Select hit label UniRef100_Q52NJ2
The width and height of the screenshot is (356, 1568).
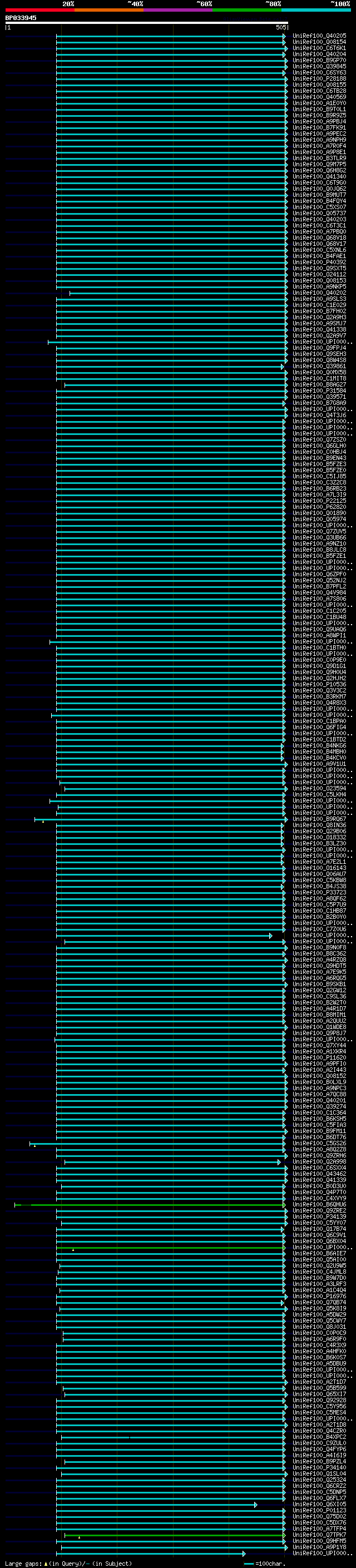pos(319,580)
